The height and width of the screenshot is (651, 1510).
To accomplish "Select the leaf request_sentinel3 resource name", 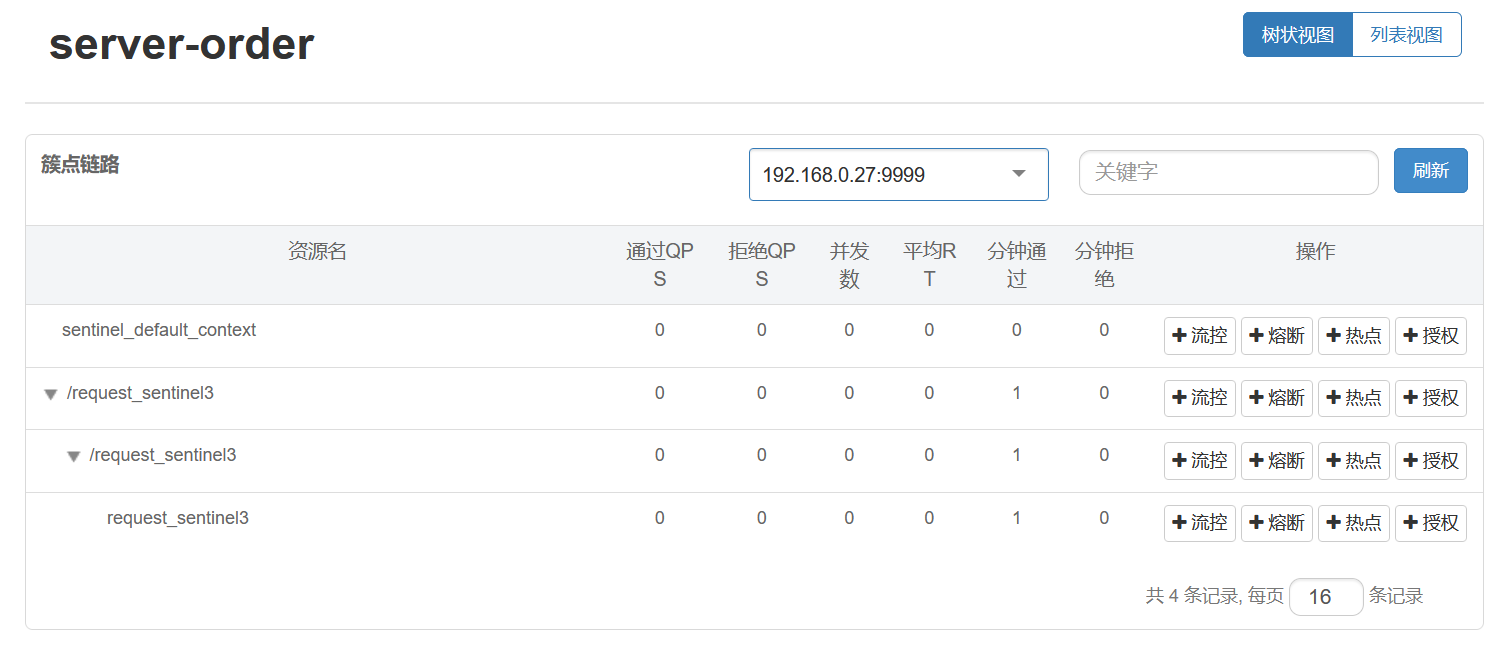I will pyautogui.click(x=178, y=518).
